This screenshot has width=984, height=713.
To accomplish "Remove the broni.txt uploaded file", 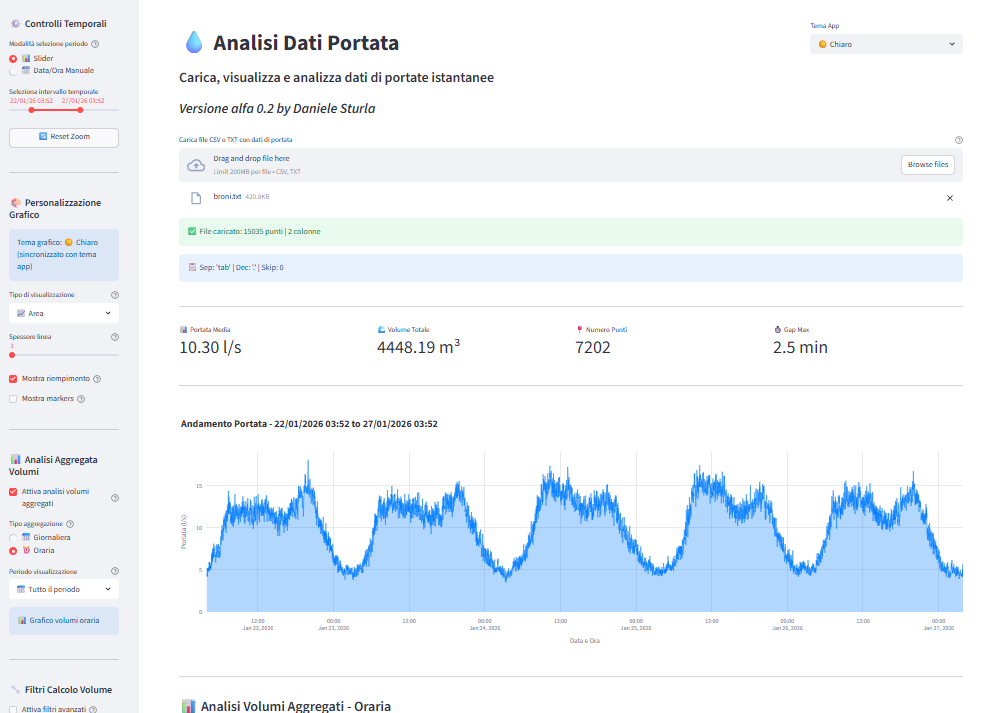I will pos(949,198).
